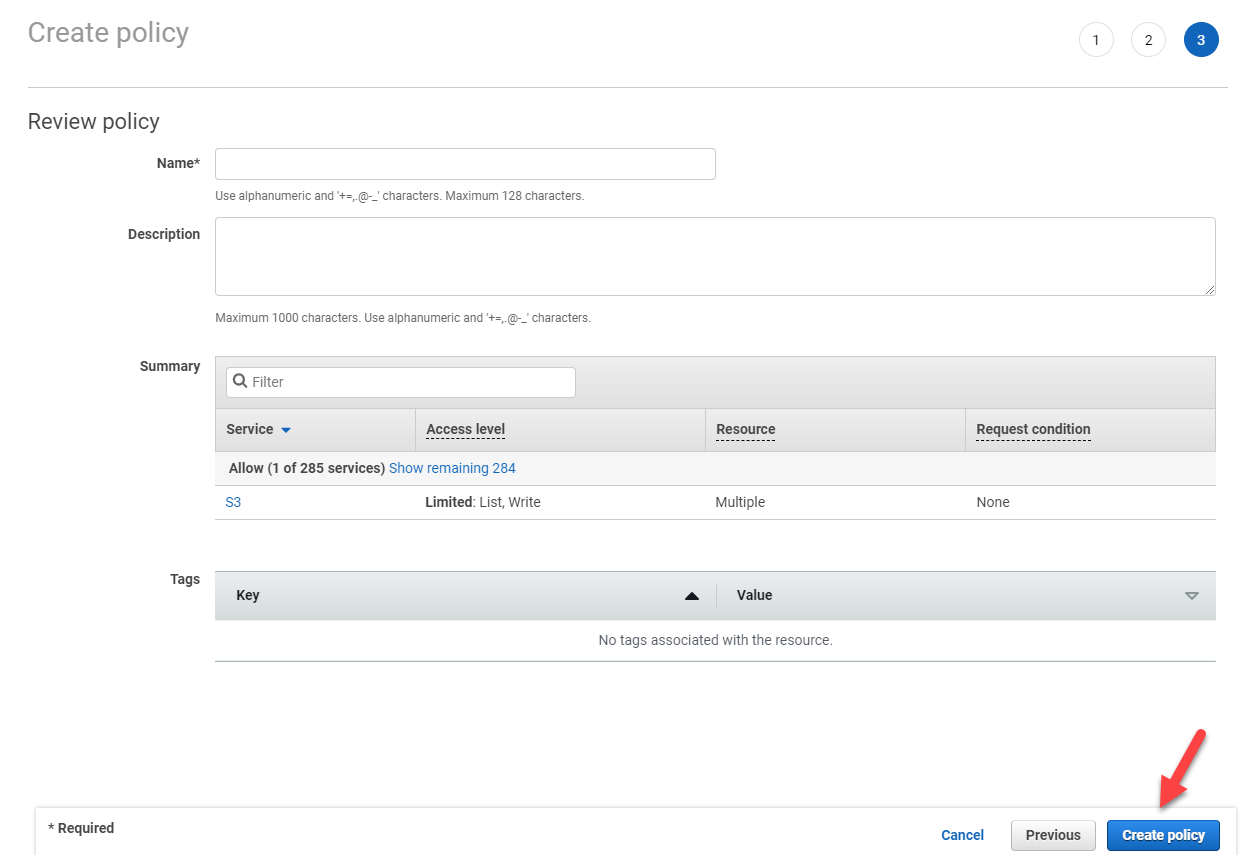Open the S3 service link
The width and height of the screenshot is (1253, 855).
click(x=233, y=502)
